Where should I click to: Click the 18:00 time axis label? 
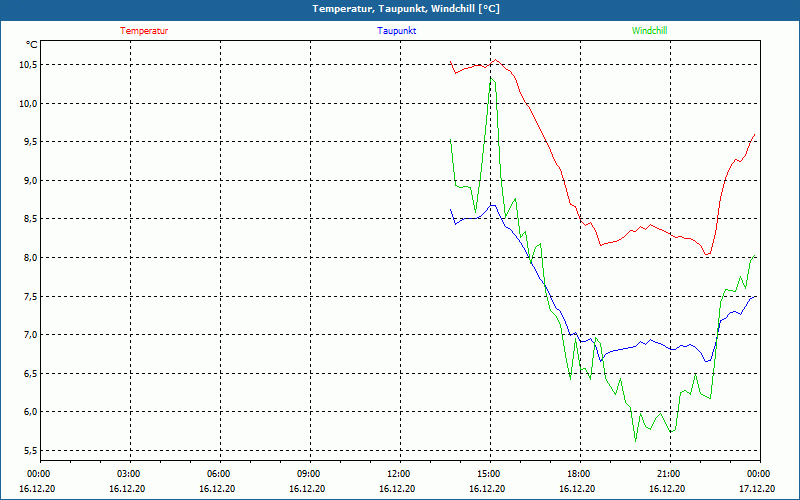tap(579, 473)
